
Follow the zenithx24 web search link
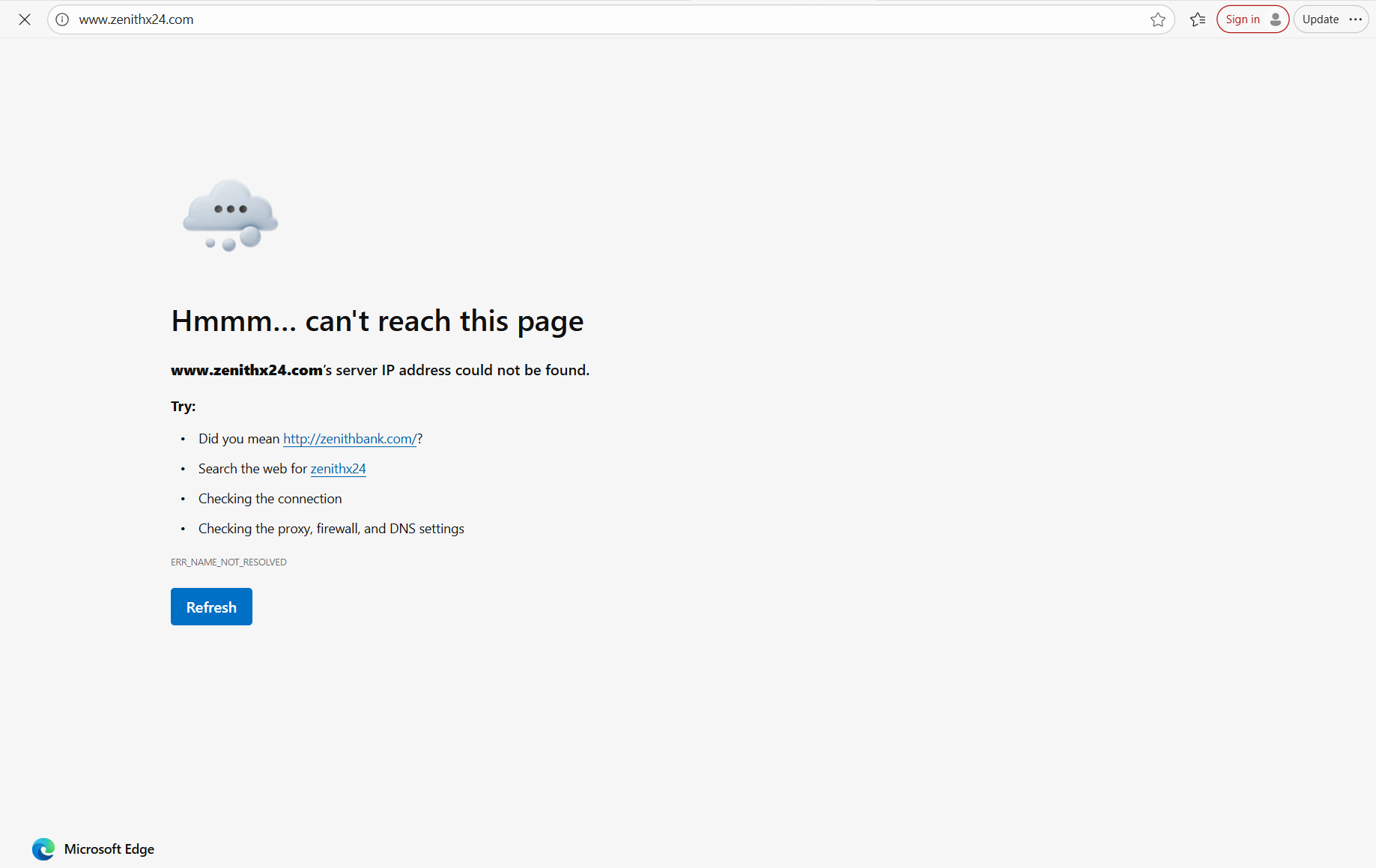coord(338,469)
